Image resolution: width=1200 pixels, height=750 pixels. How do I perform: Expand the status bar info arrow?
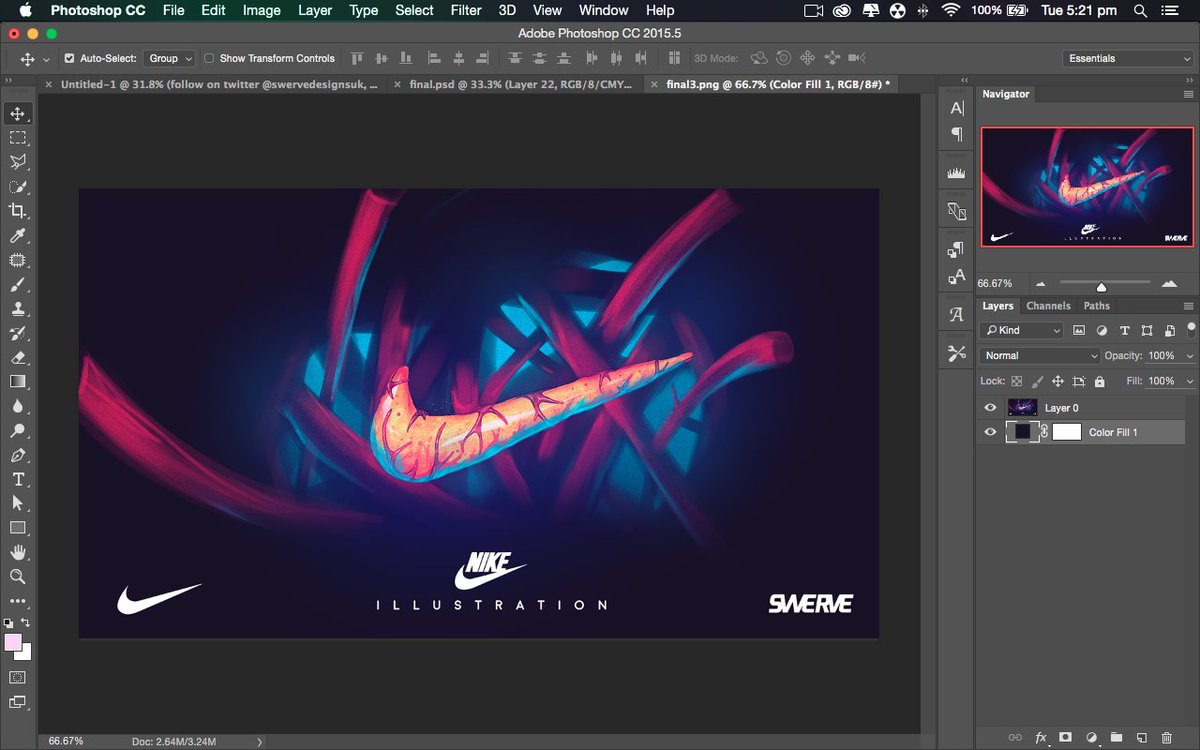point(260,742)
